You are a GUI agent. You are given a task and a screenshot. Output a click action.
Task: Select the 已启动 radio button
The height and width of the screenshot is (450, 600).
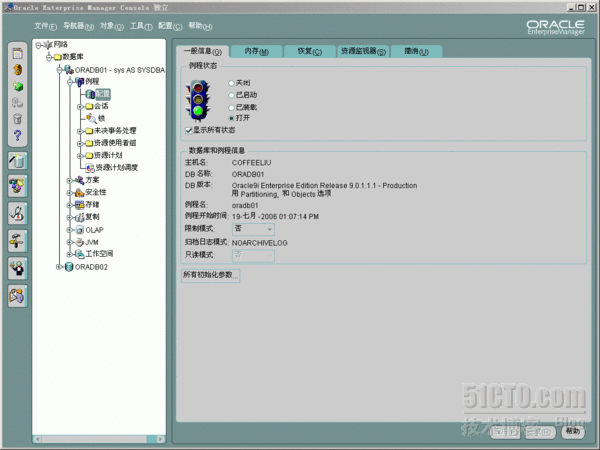pyautogui.click(x=231, y=95)
